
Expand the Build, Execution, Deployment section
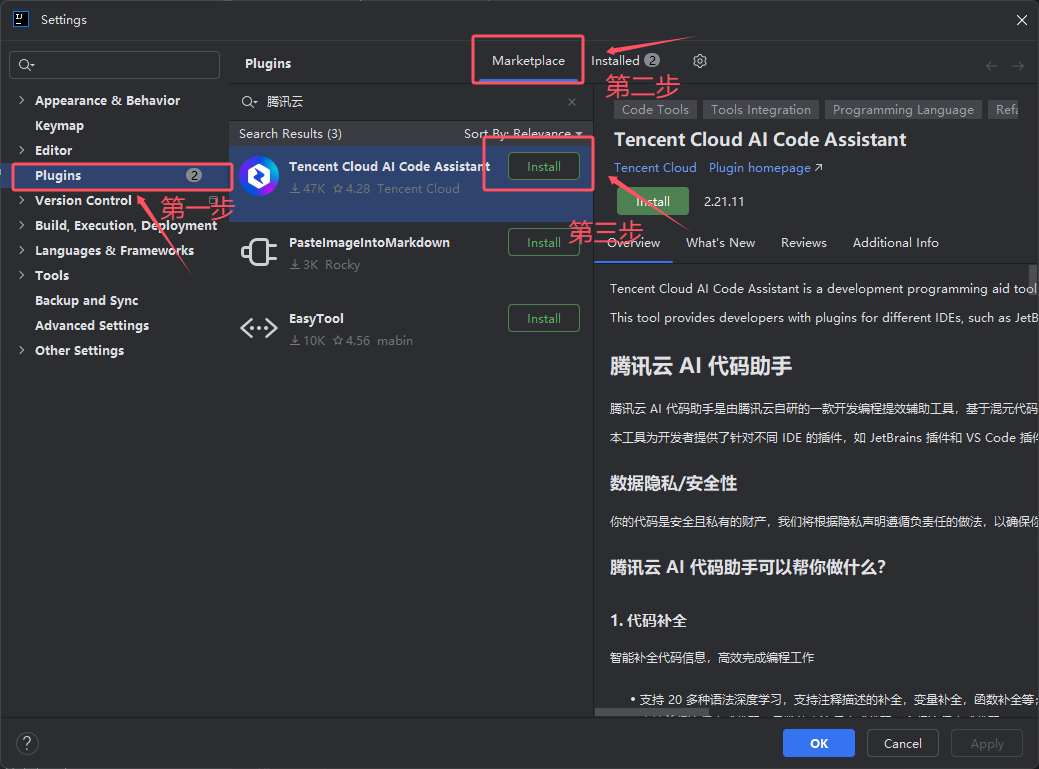tap(21, 225)
